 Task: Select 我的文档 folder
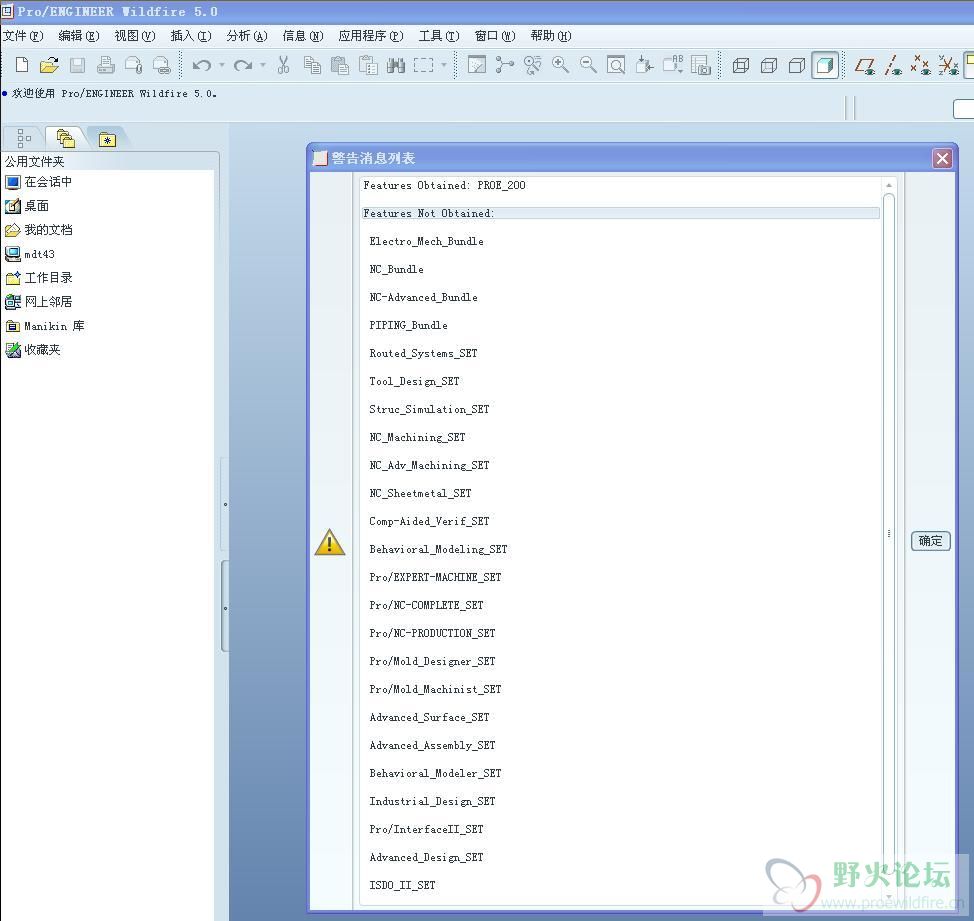[x=39, y=230]
